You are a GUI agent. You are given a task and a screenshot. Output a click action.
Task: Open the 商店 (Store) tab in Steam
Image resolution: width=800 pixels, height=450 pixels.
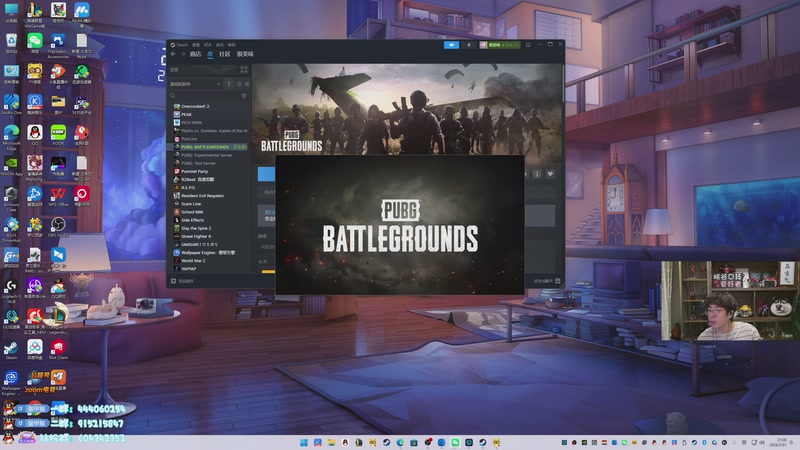(195, 54)
